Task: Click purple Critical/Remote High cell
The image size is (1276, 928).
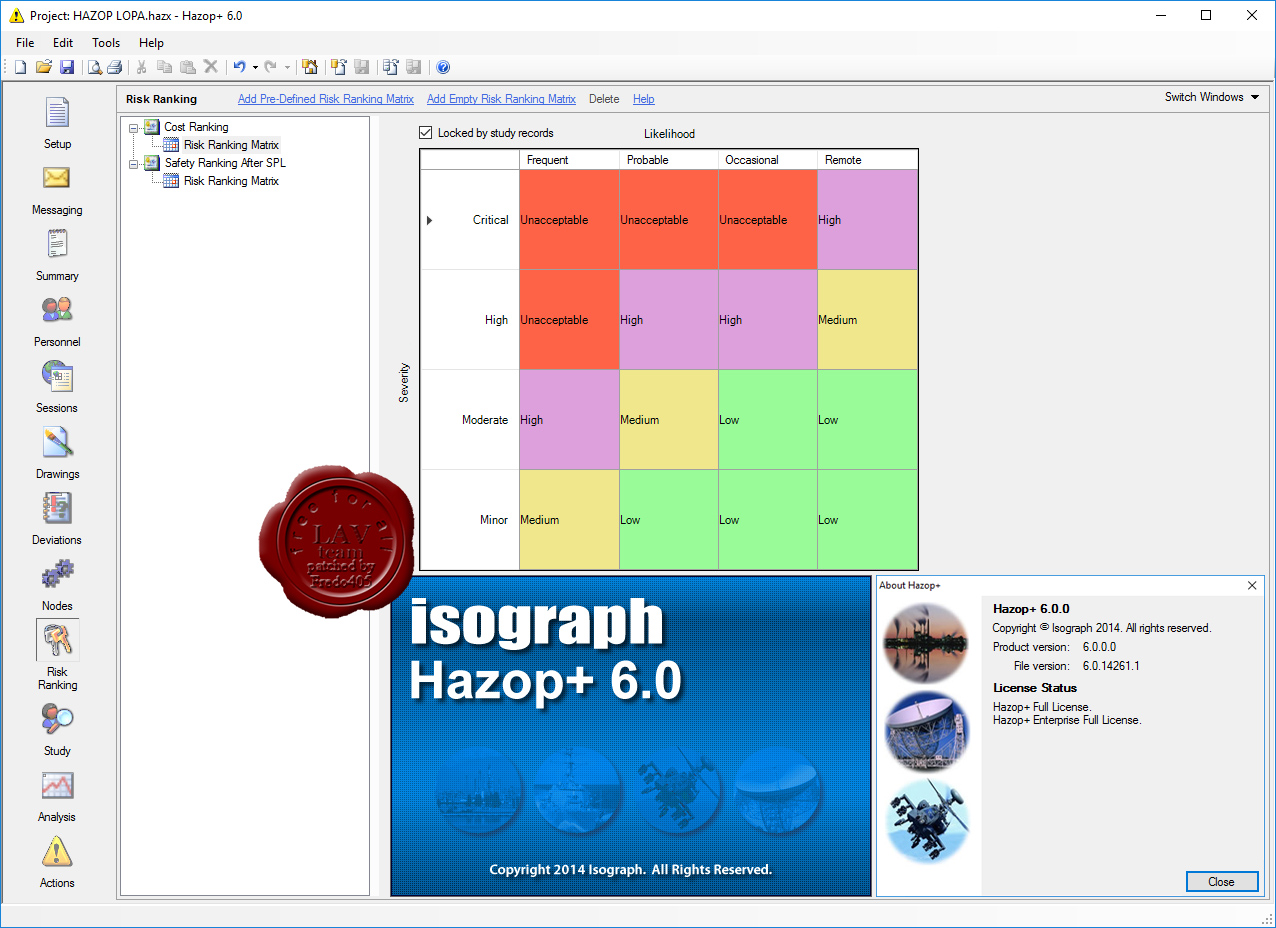Action: pos(867,220)
